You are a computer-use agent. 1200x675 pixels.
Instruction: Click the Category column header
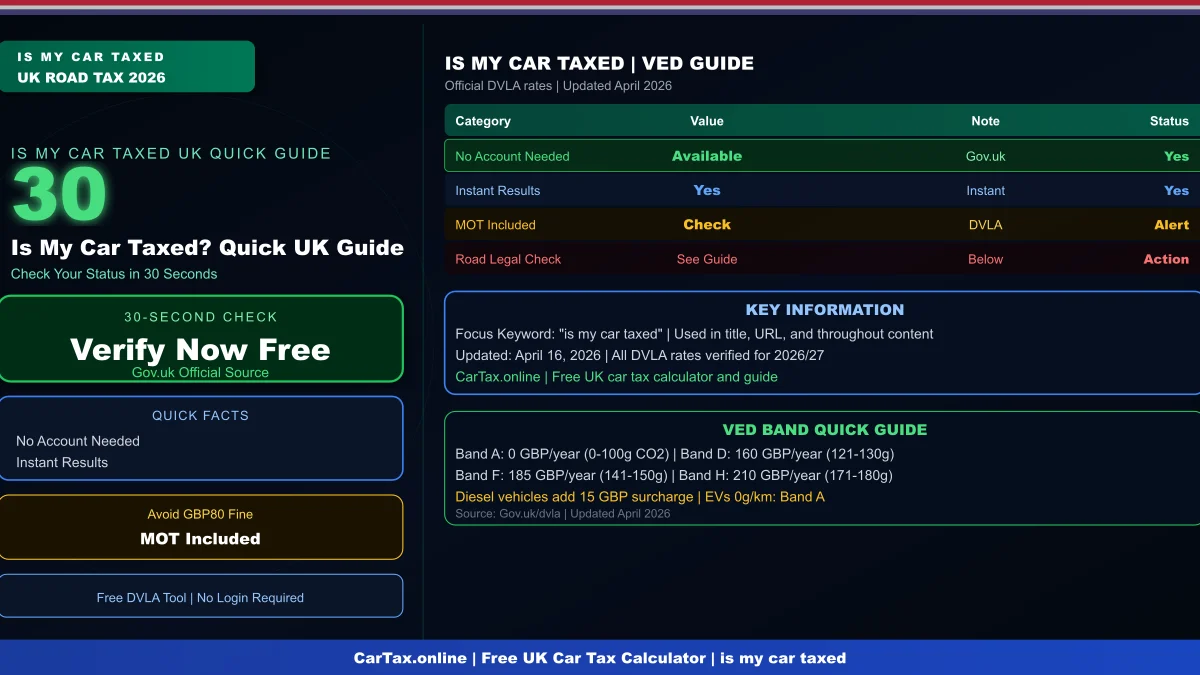(483, 121)
